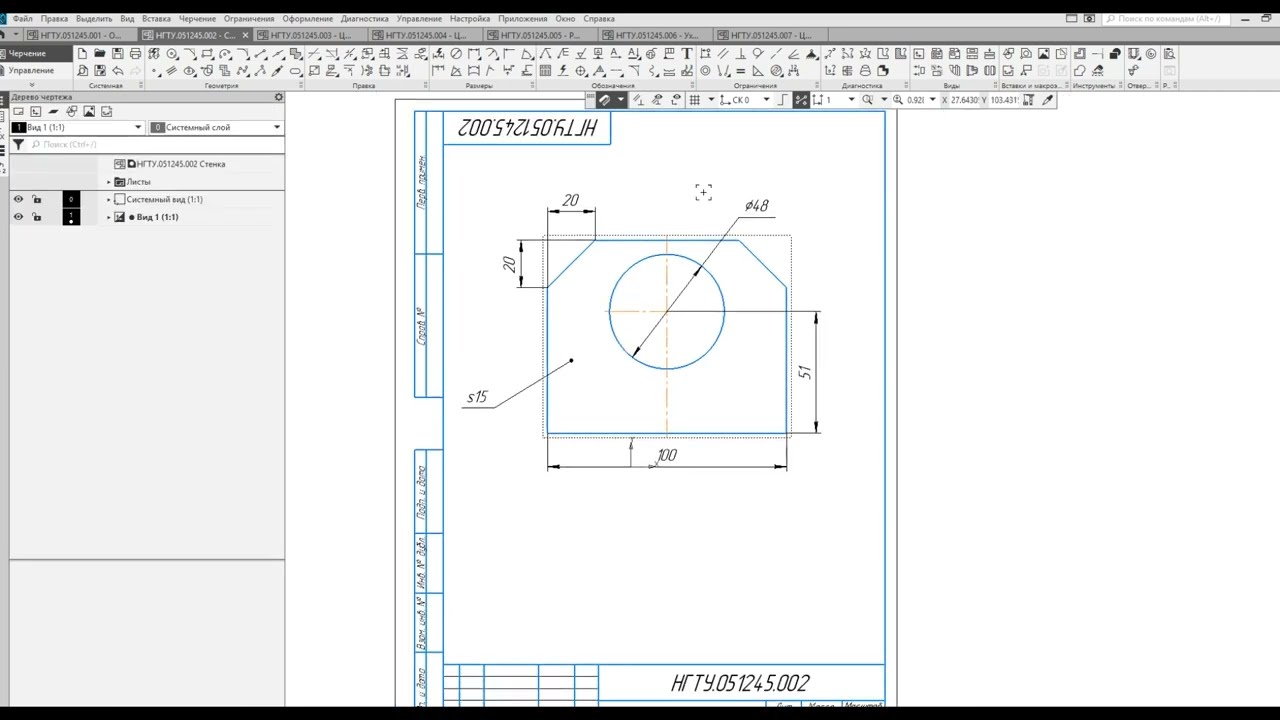Toggle the grid display on the quick bar
1280x720 pixels.
(x=694, y=100)
